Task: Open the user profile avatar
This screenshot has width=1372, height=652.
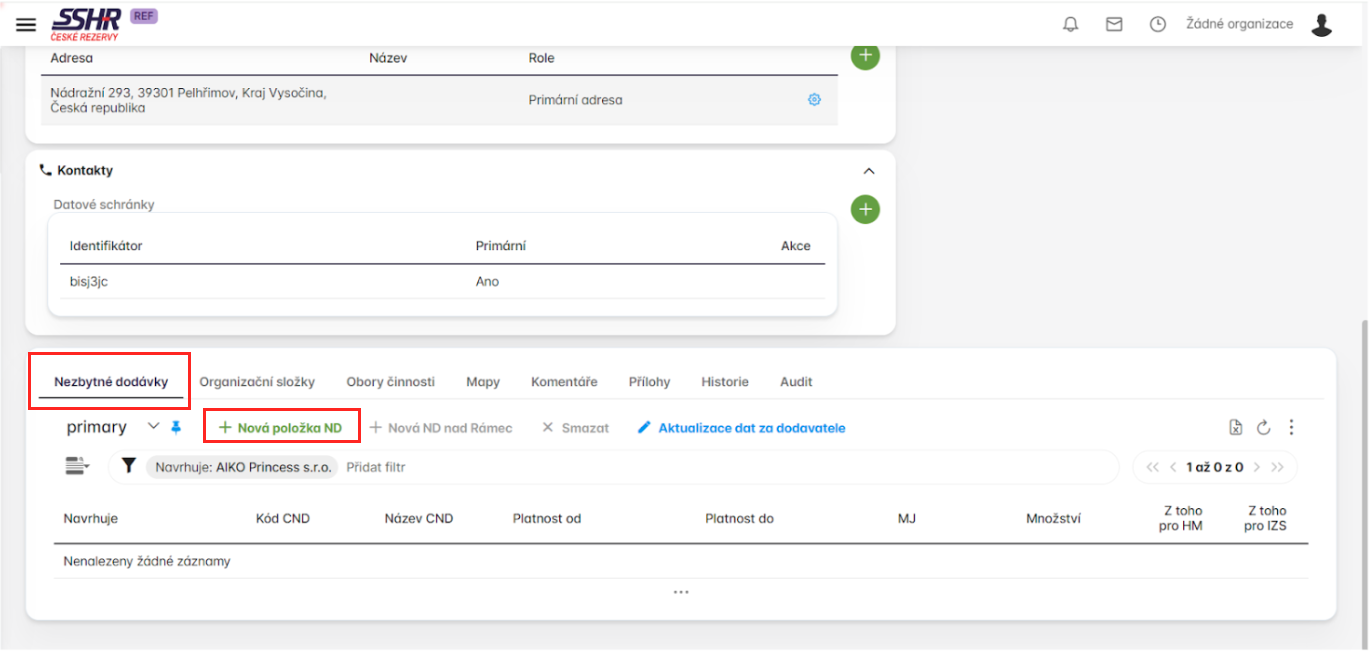Action: [1322, 25]
